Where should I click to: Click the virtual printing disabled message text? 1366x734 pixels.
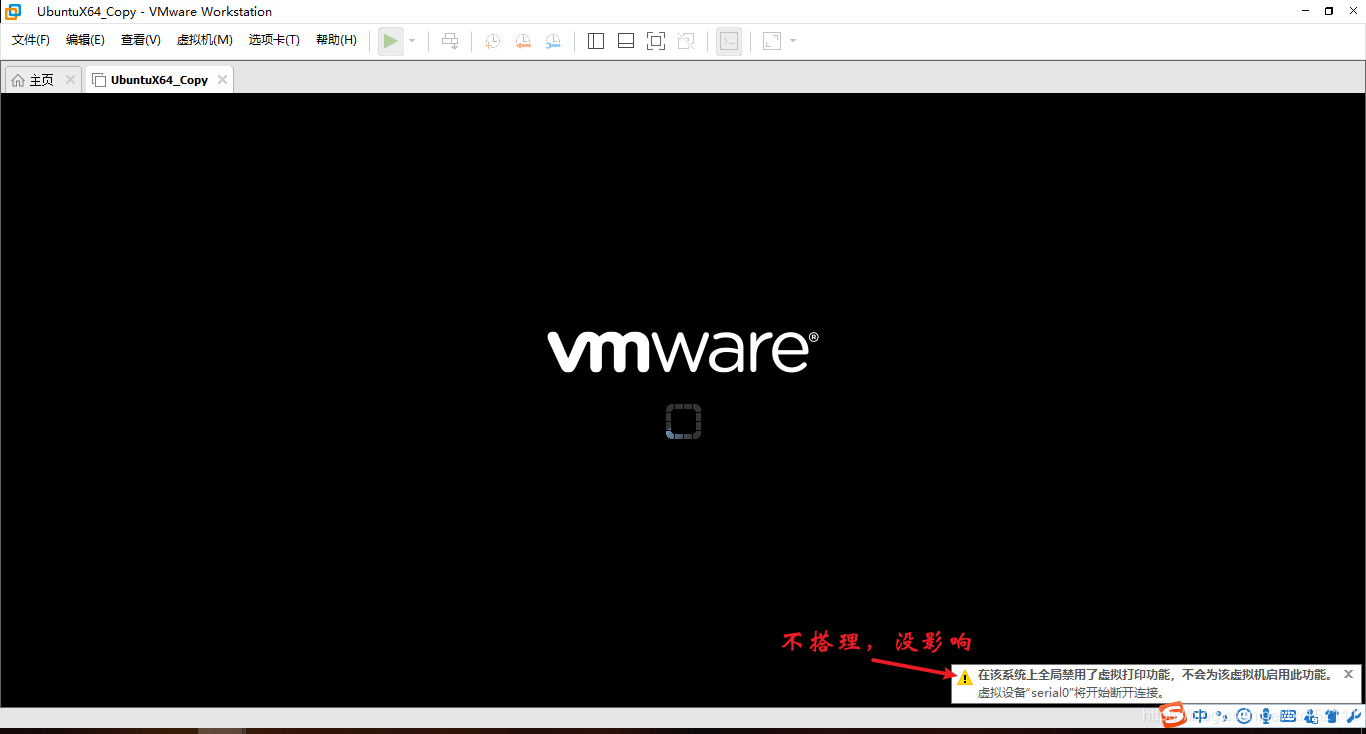(x=1155, y=675)
